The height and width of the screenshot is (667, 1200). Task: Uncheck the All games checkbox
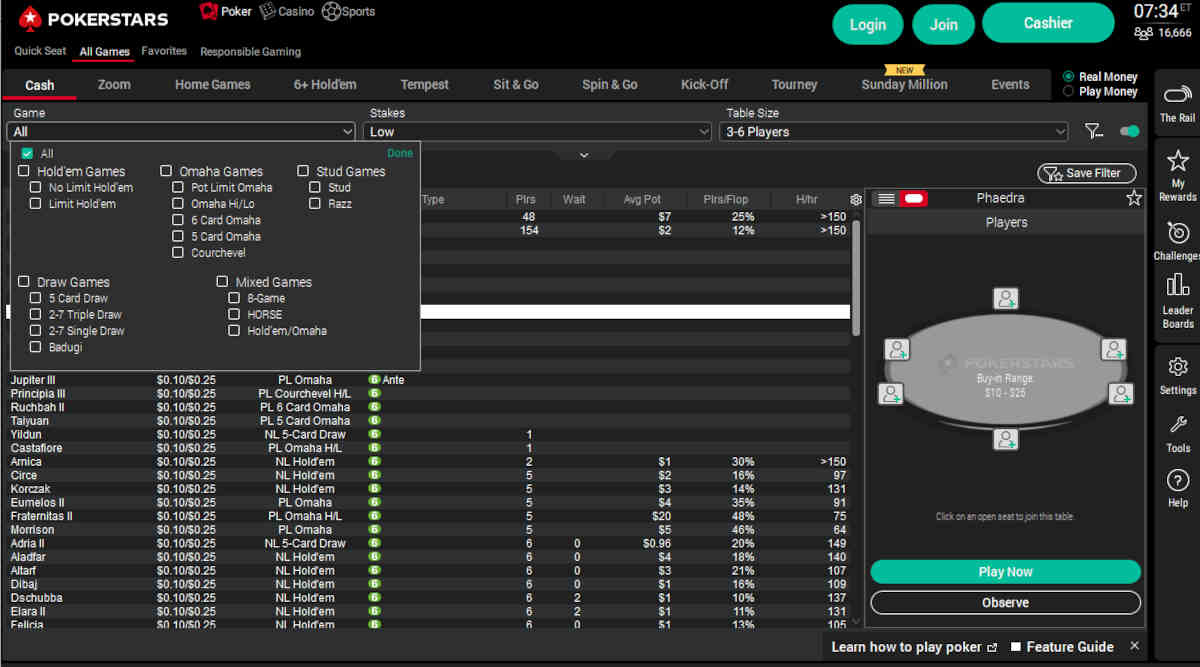coord(27,154)
